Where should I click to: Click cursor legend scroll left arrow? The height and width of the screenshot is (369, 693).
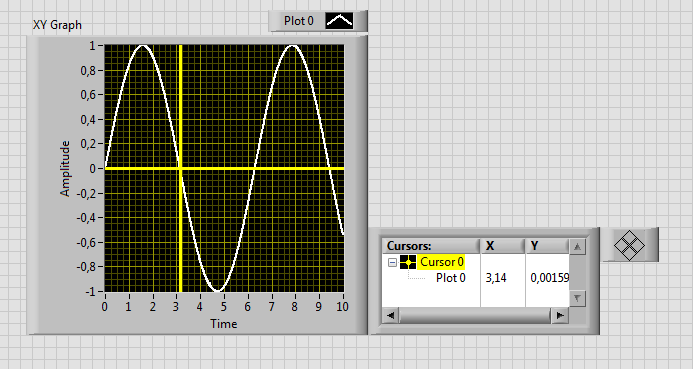tap(390, 316)
